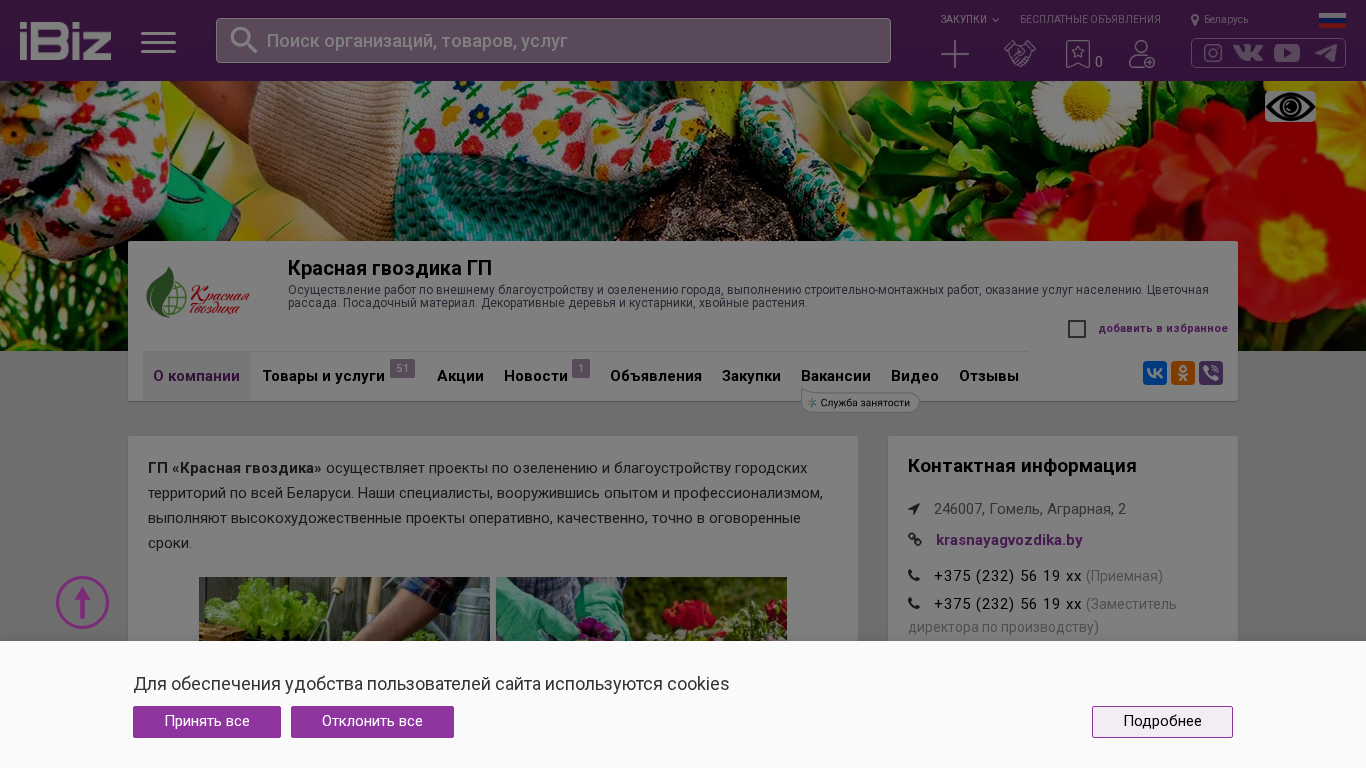Click the scroll-to-top arrow circle
The width and height of the screenshot is (1366, 768).
[x=82, y=602]
